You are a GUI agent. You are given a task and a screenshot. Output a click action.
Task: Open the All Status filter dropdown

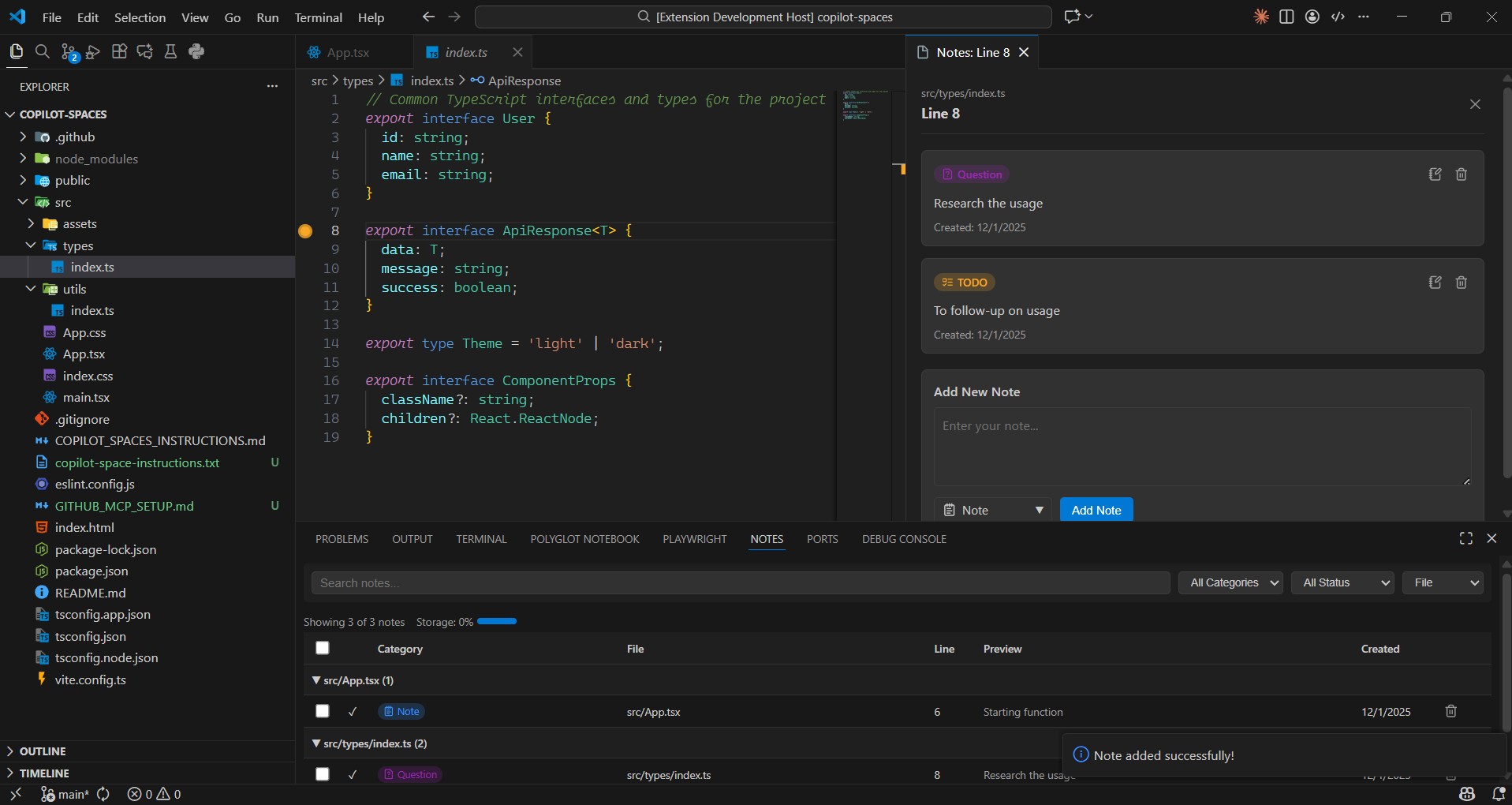tap(1342, 582)
